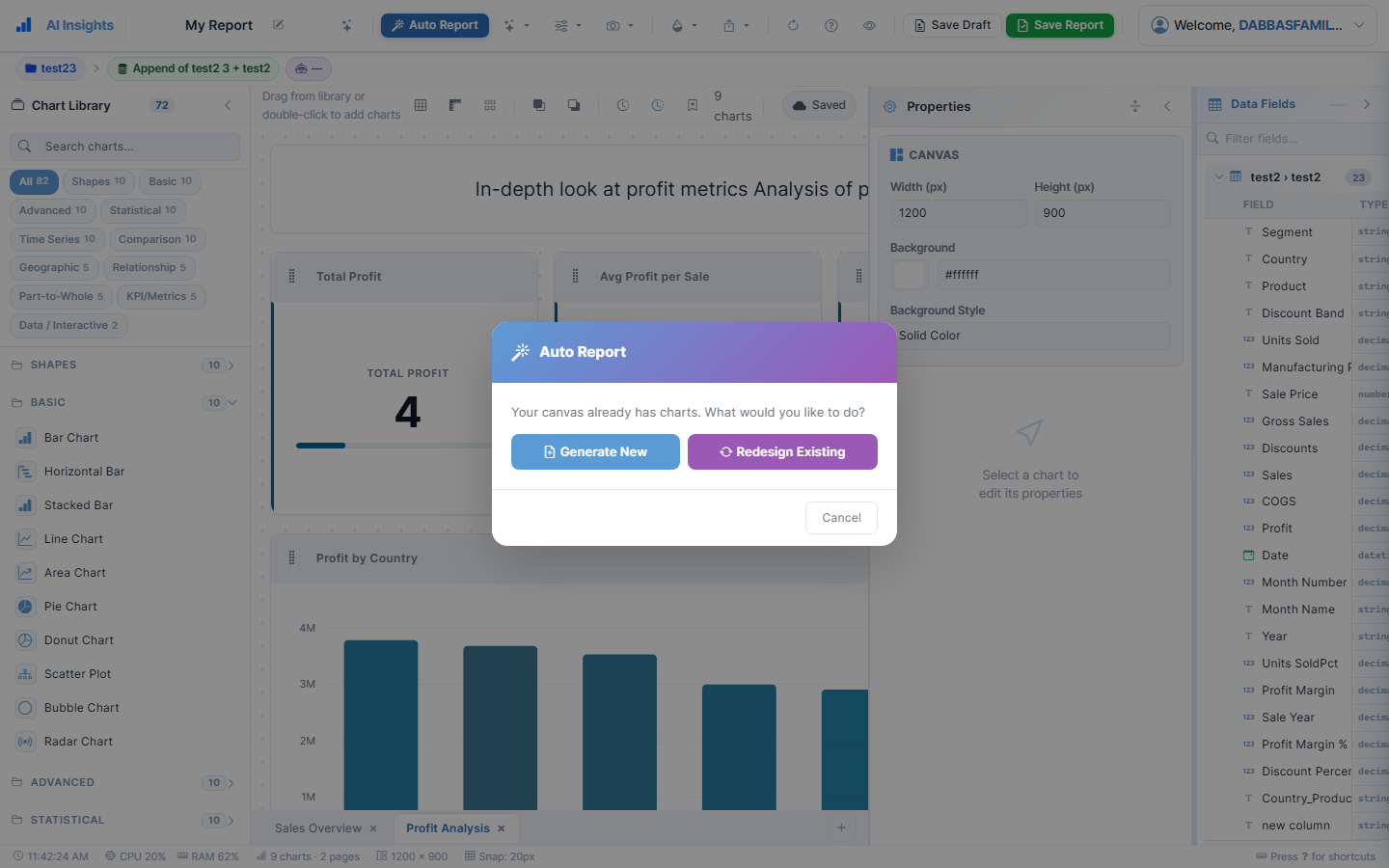Open the Background Style Solid Color dropdown
The width and height of the screenshot is (1389, 868).
(1030, 336)
